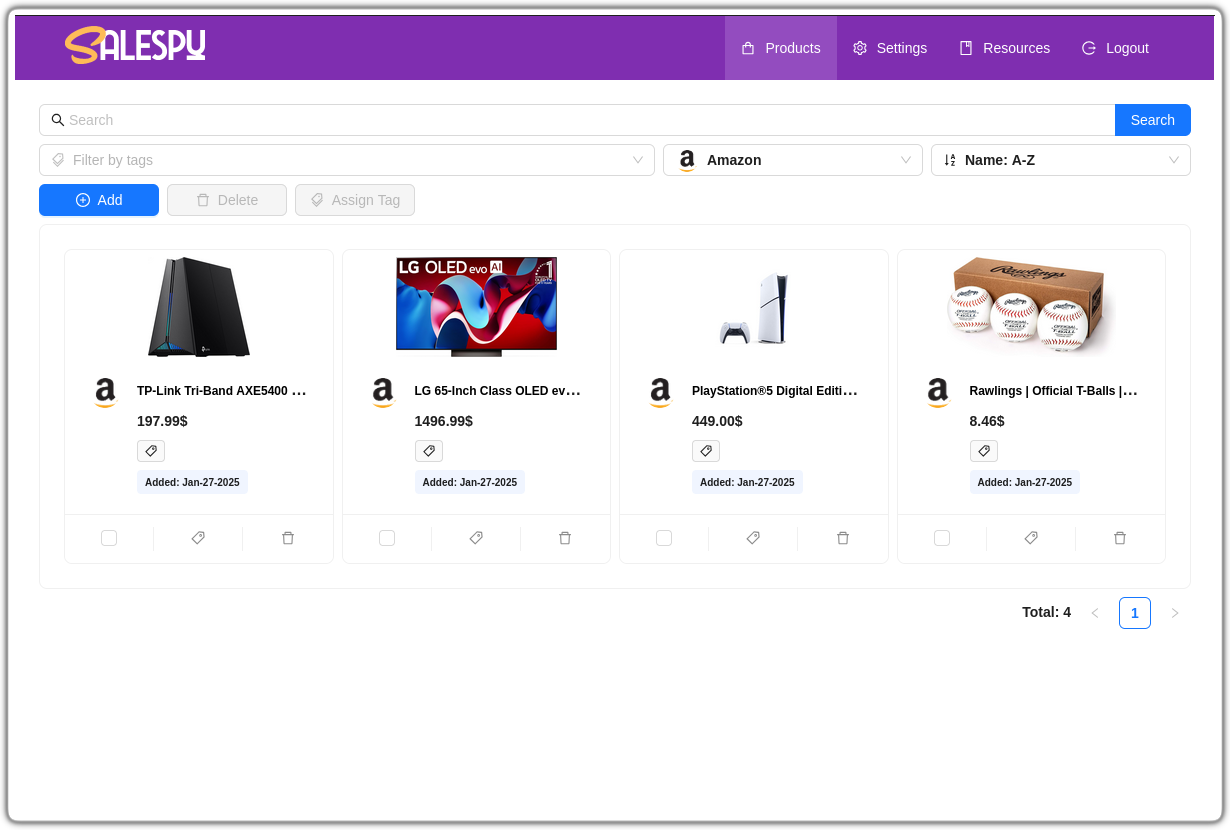The image size is (1230, 830).
Task: Select the TP-Link product checkbox
Action: 109,538
